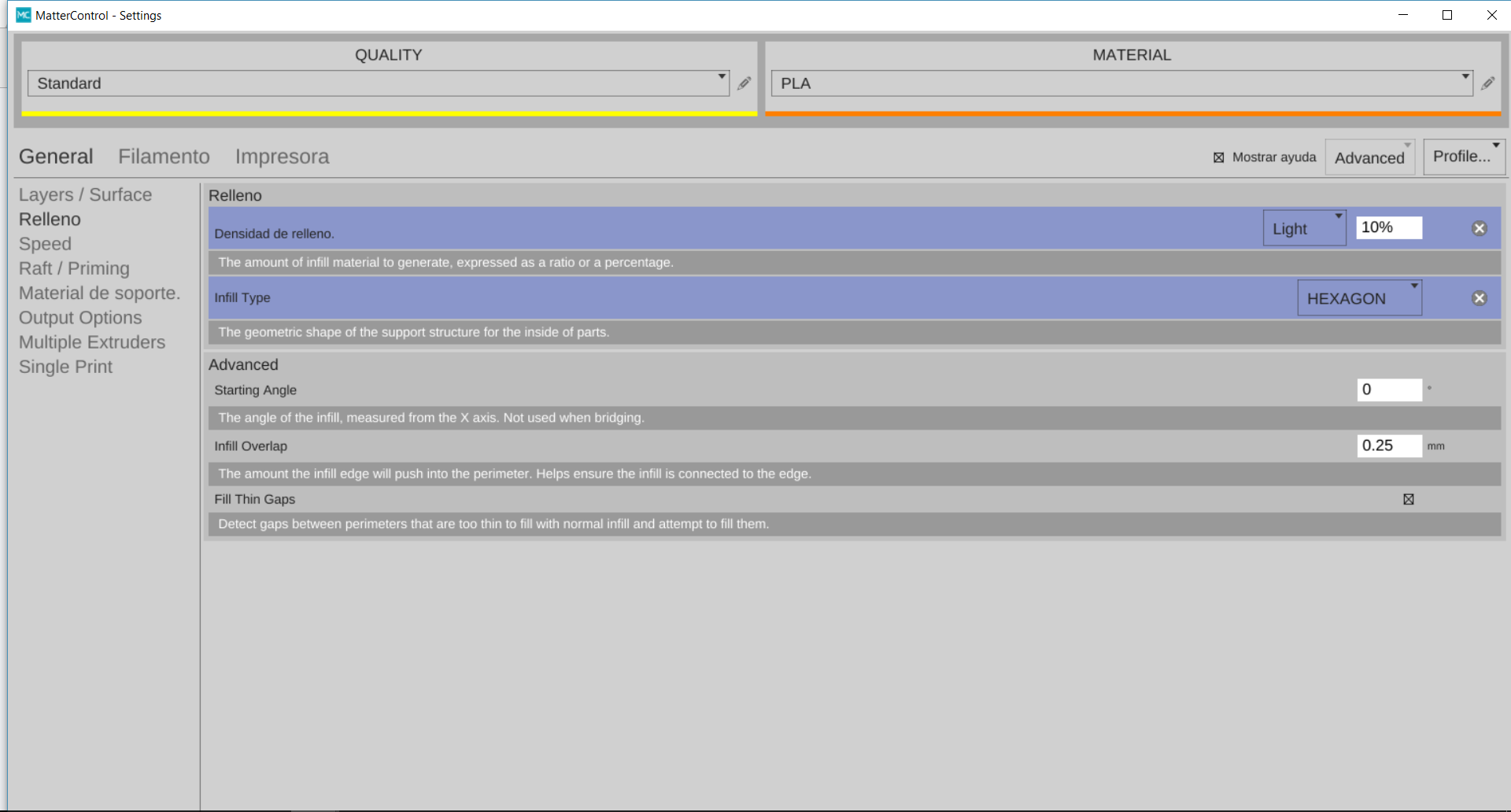Clear Infill Type override with its X icon
The image size is (1511, 812).
[1480, 298]
